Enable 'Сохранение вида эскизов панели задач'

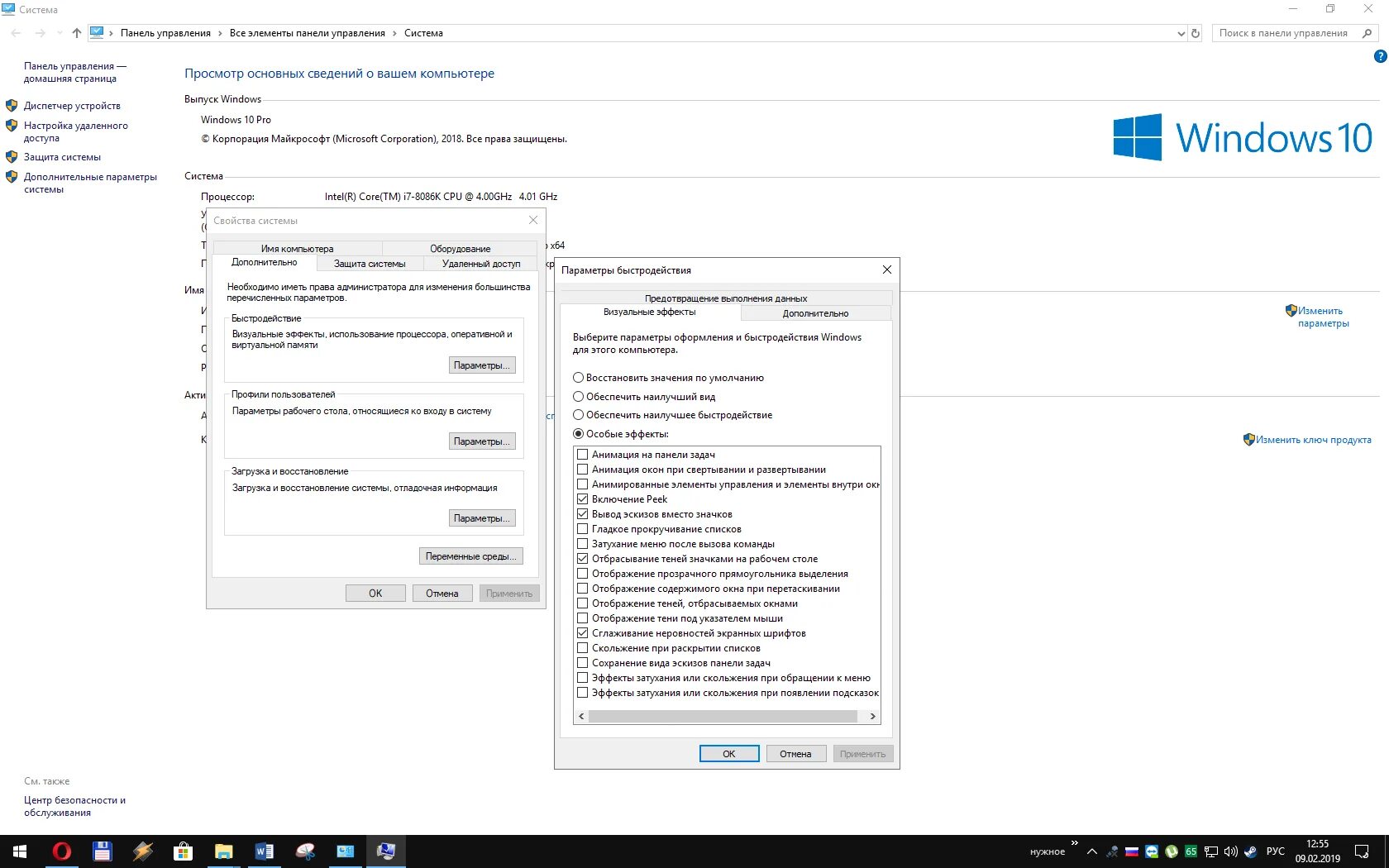(x=583, y=663)
